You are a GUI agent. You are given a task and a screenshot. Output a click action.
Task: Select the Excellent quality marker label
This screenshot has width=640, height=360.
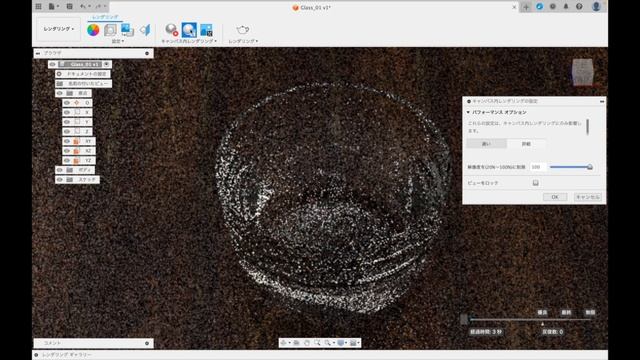(542, 312)
